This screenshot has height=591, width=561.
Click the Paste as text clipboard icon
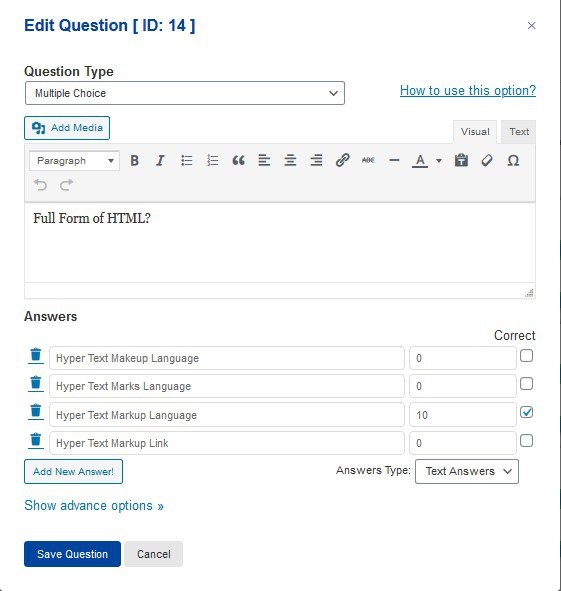click(461, 161)
